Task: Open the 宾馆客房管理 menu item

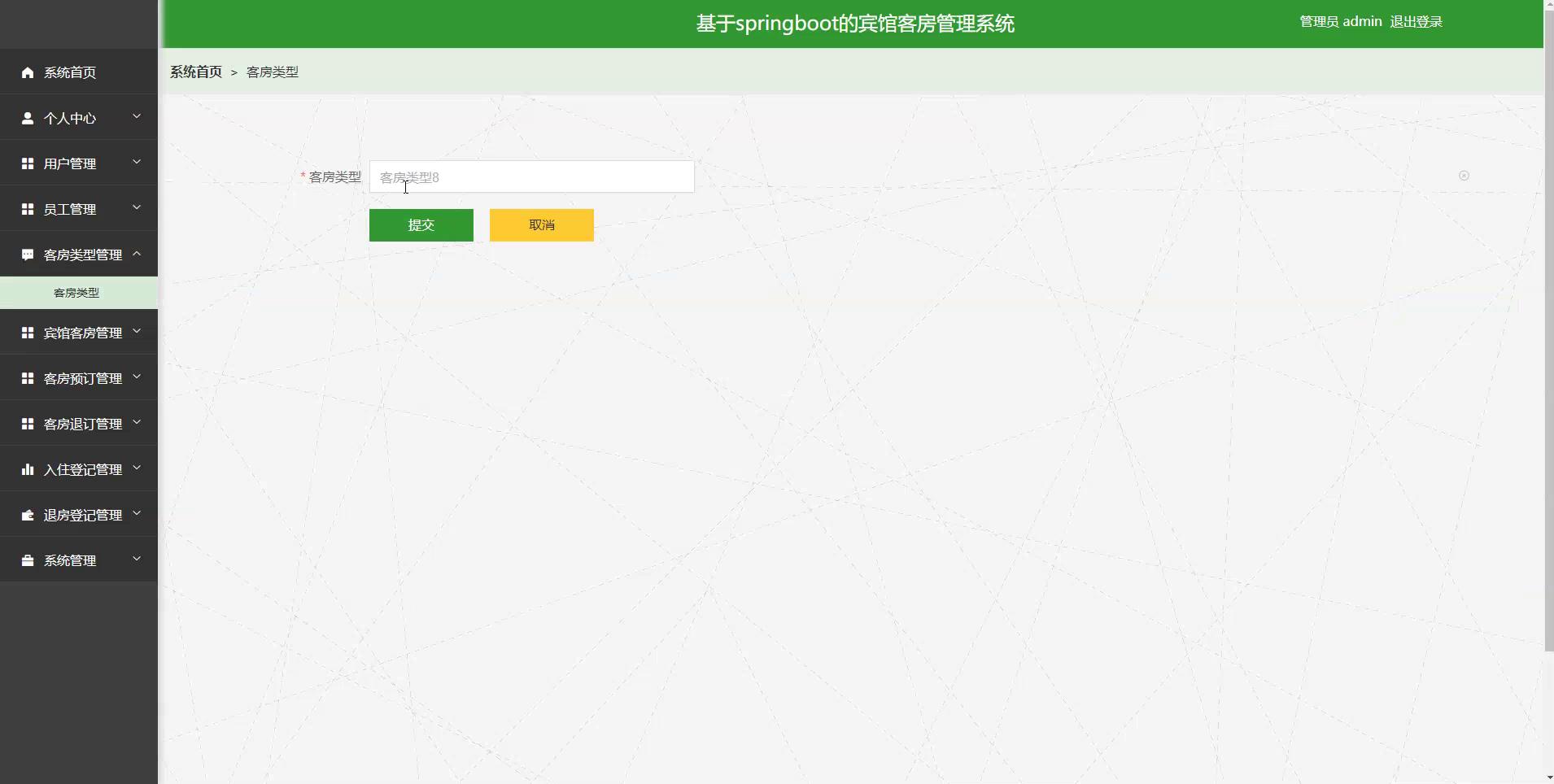Action: 79,333
